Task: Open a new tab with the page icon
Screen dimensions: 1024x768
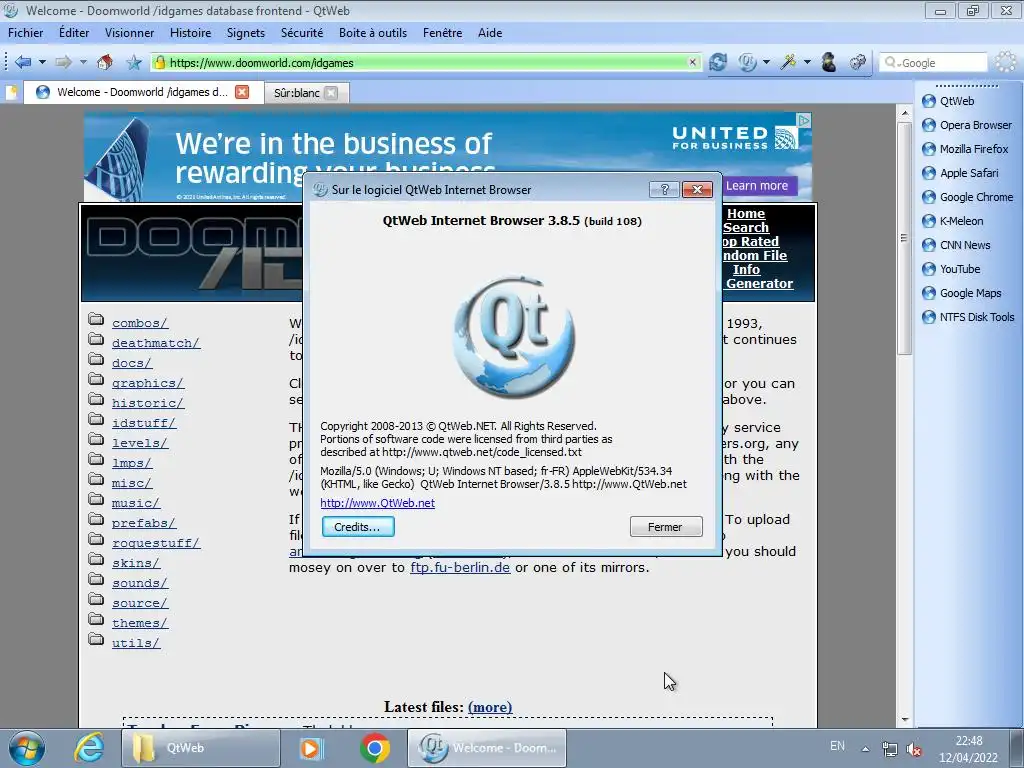Action: [x=12, y=92]
